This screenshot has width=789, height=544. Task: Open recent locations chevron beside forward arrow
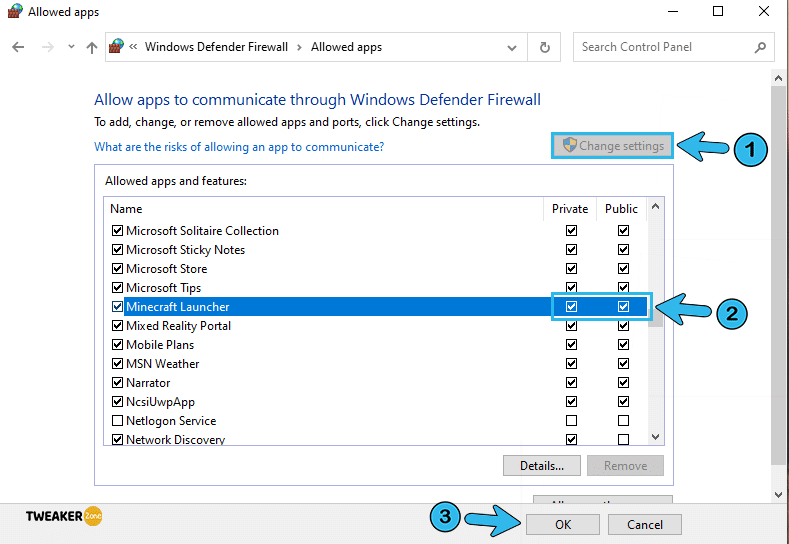71,47
